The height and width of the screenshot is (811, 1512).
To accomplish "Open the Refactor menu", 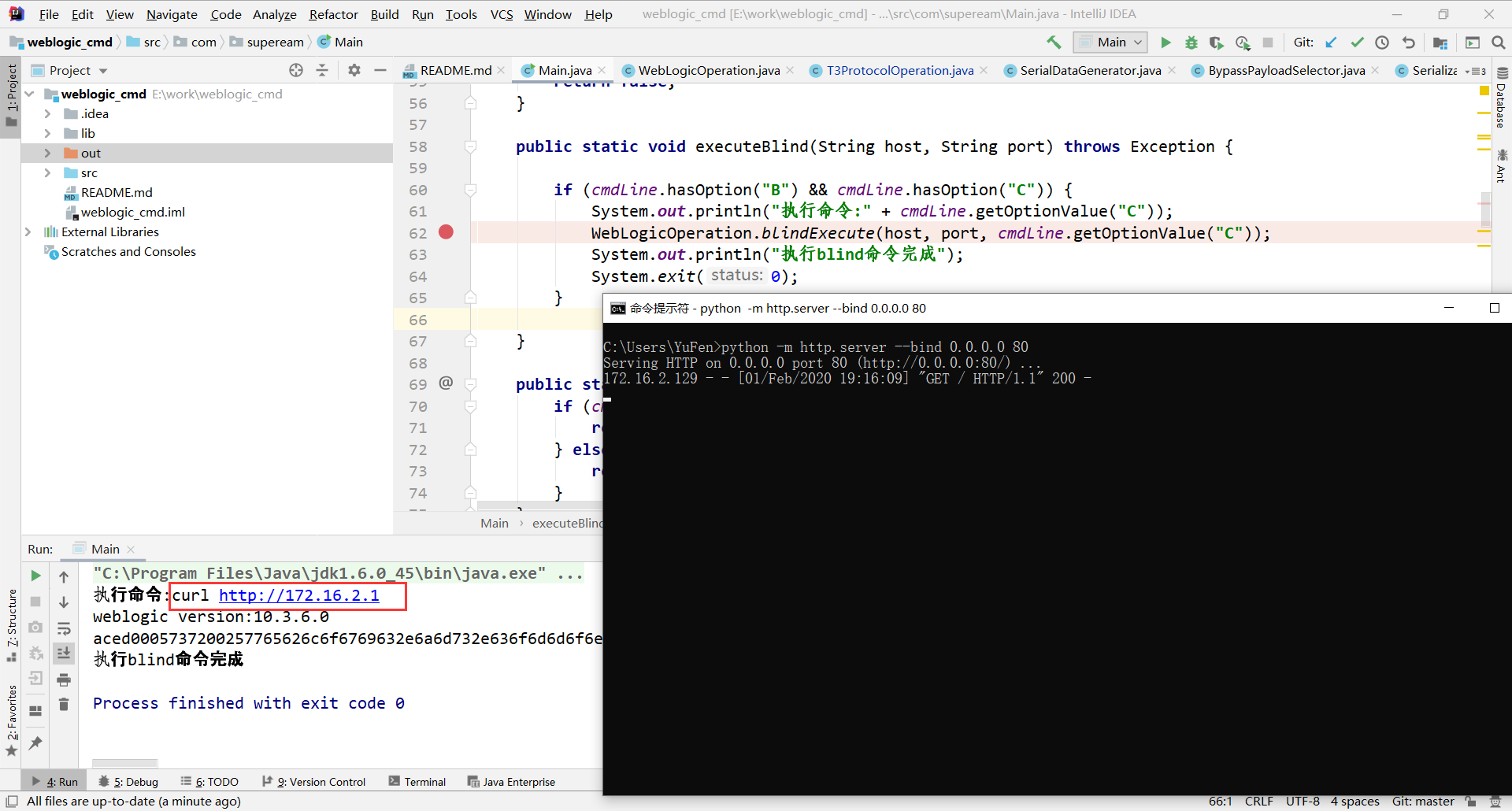I will pyautogui.click(x=333, y=14).
